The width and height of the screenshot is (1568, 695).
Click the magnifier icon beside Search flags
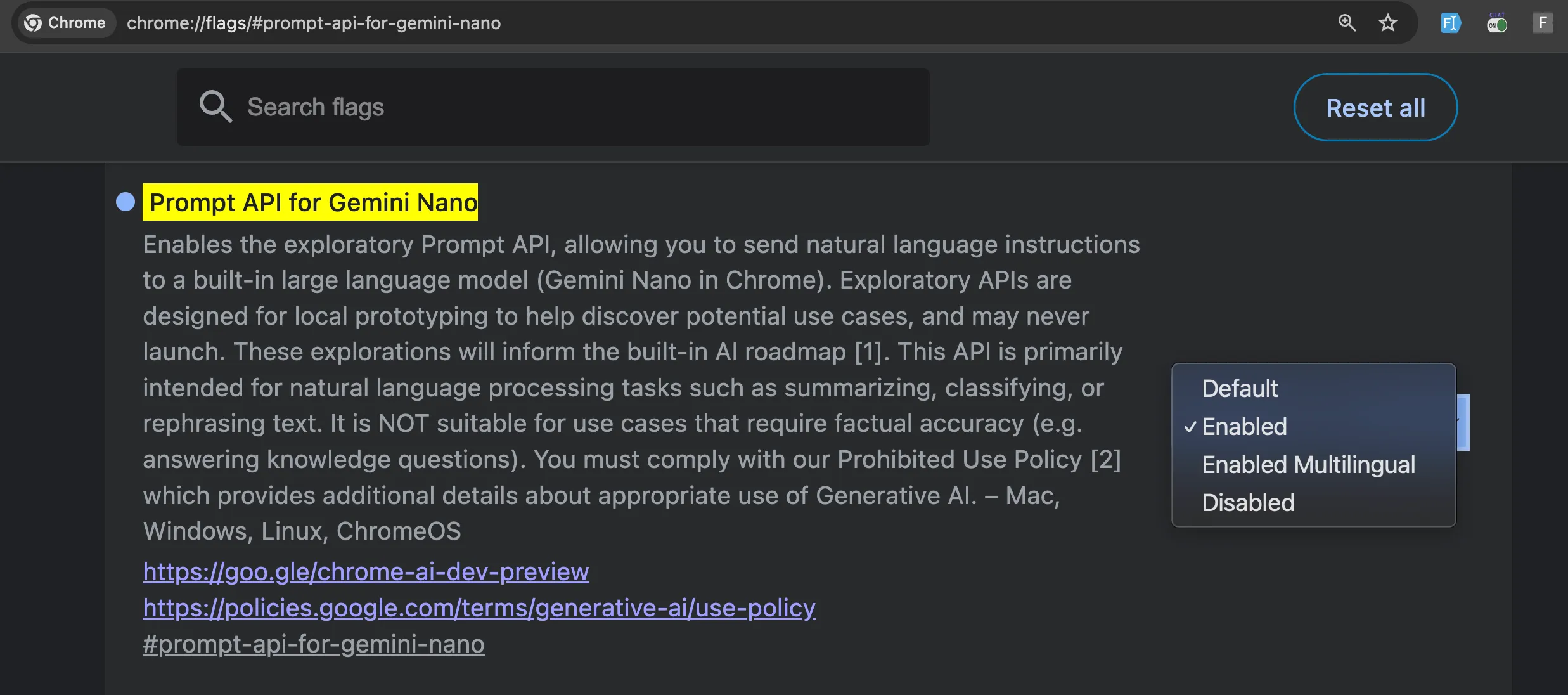point(215,107)
